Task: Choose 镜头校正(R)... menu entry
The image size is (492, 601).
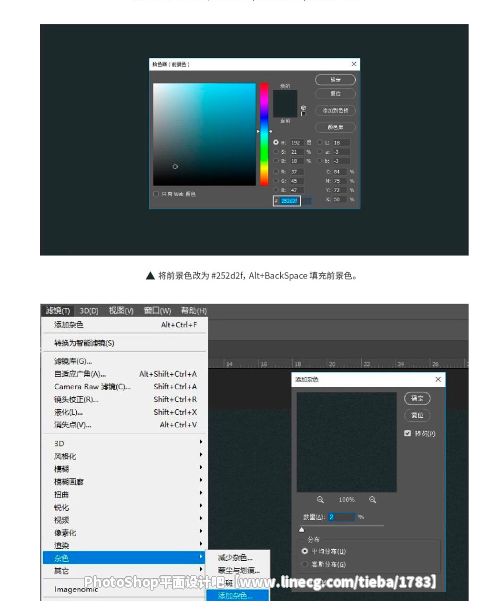Action: coord(125,399)
